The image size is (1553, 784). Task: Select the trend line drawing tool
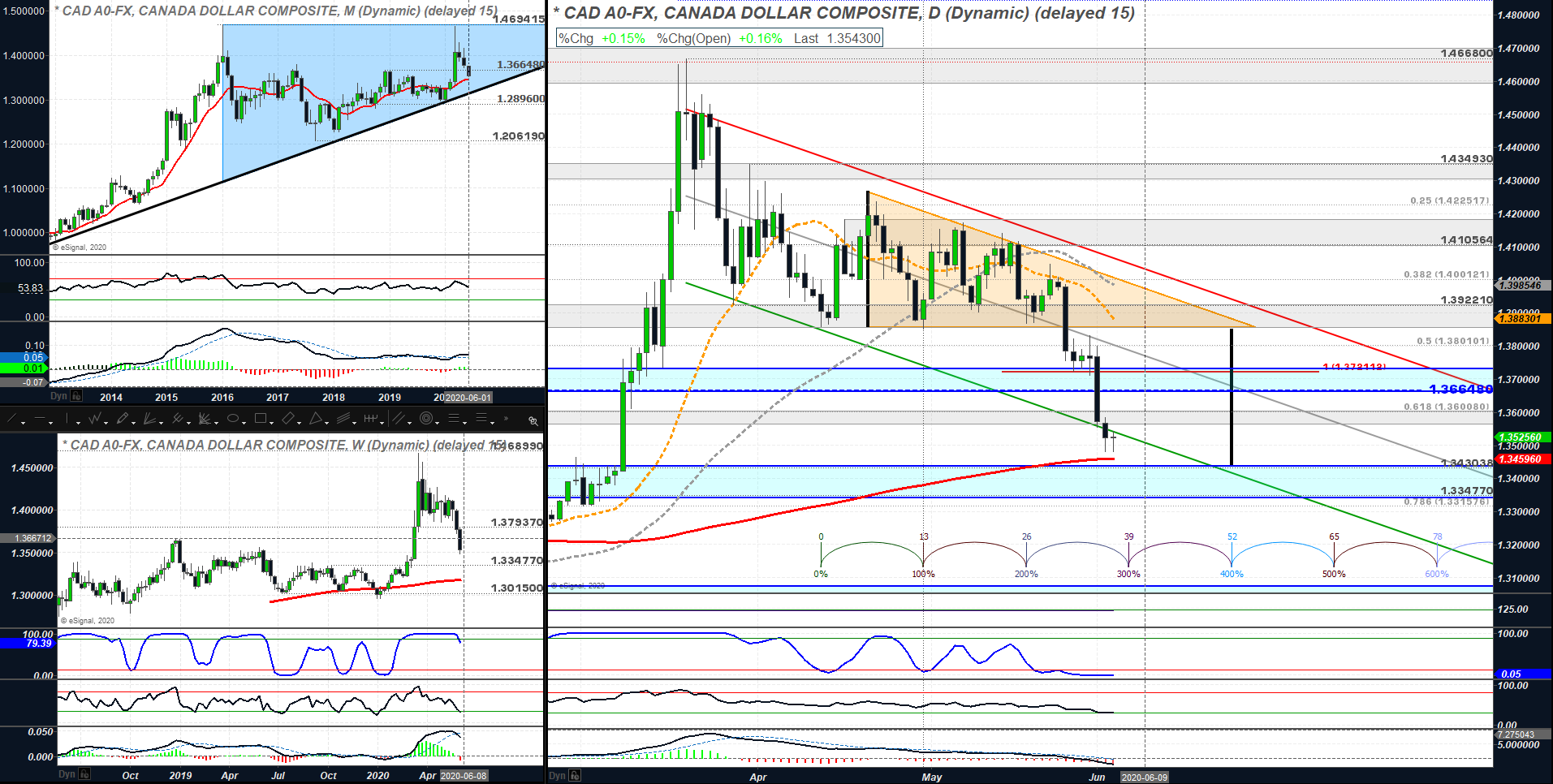(x=13, y=420)
